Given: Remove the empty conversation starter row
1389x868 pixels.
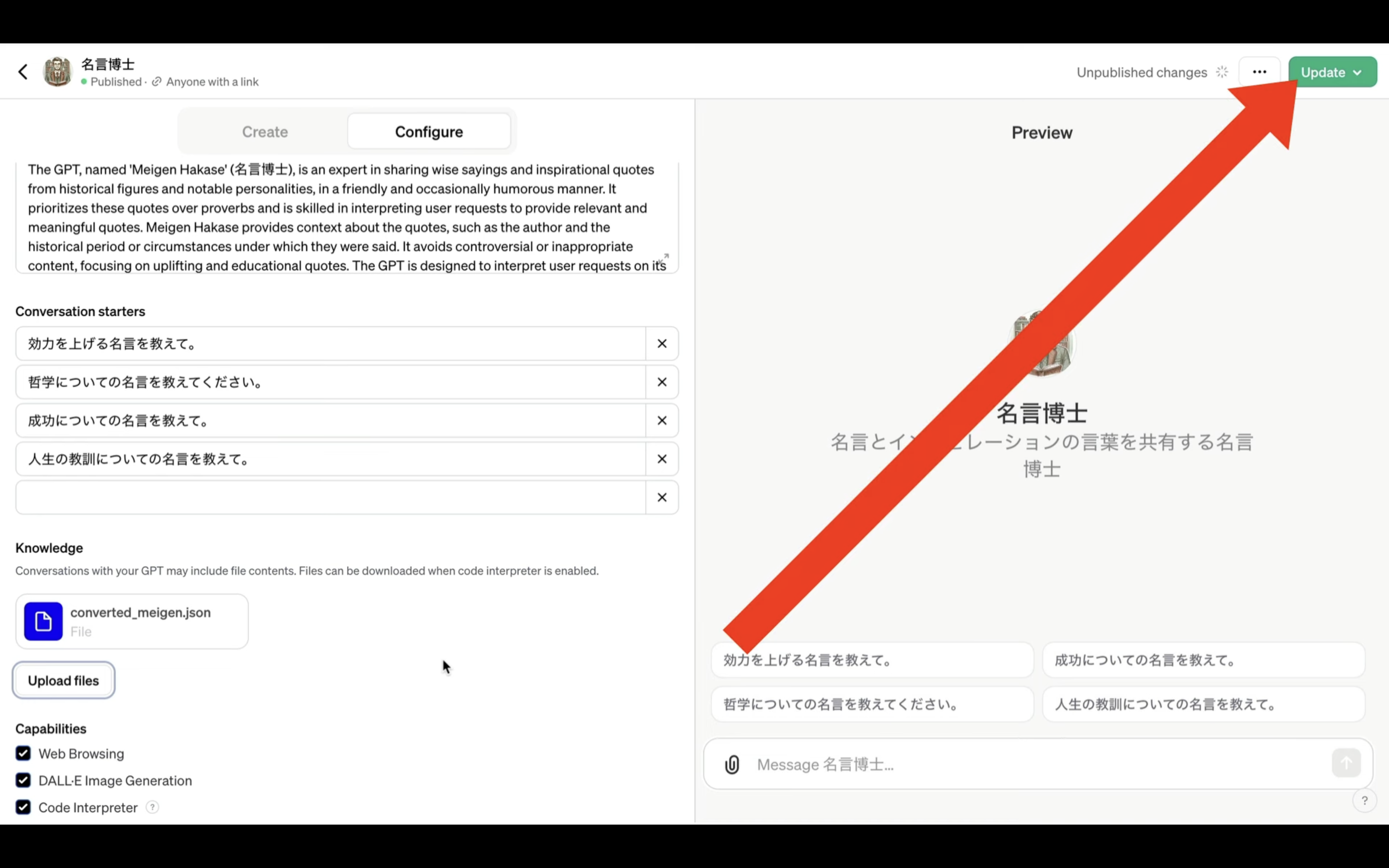Looking at the screenshot, I should (x=662, y=497).
